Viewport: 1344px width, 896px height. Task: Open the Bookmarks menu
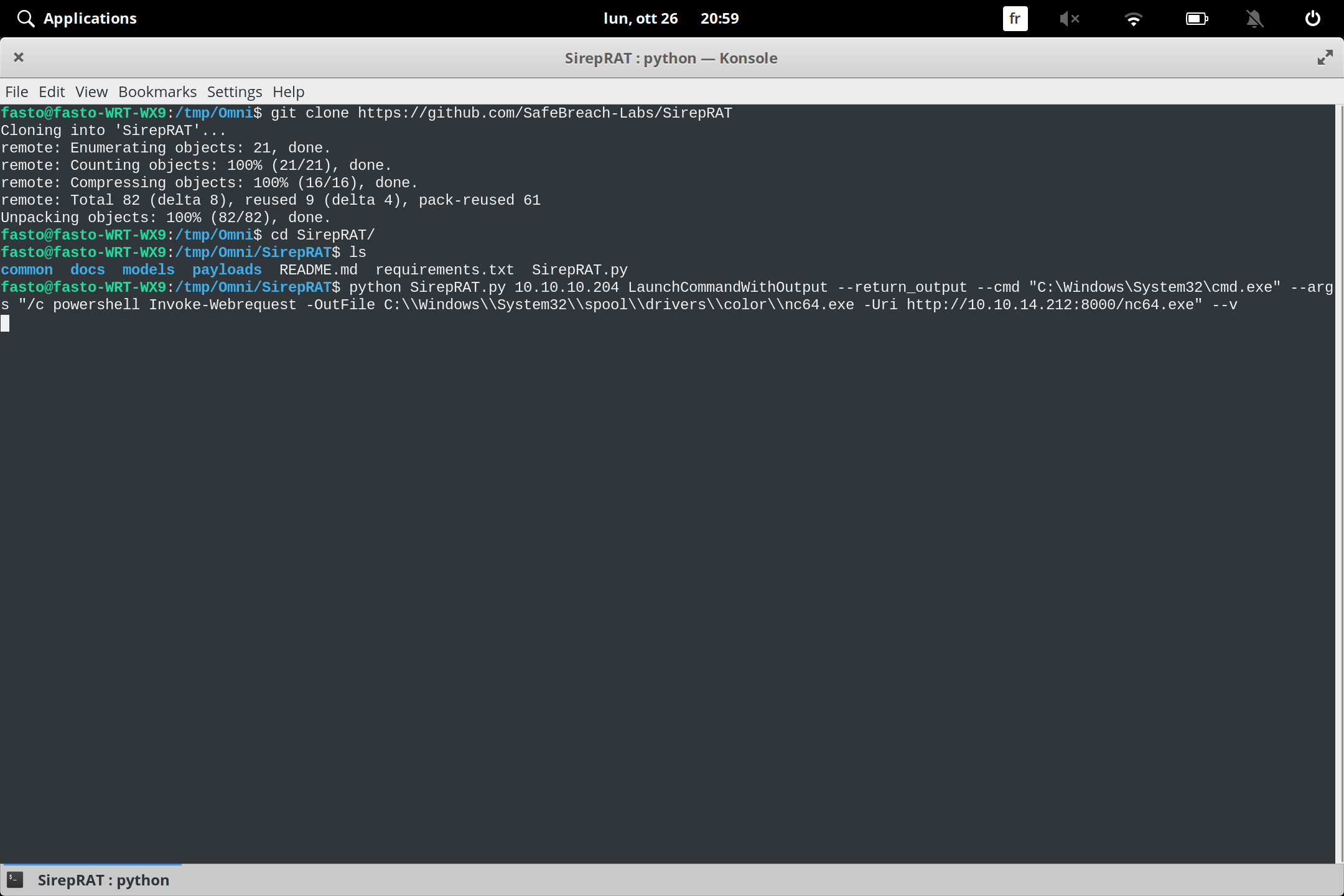click(157, 91)
